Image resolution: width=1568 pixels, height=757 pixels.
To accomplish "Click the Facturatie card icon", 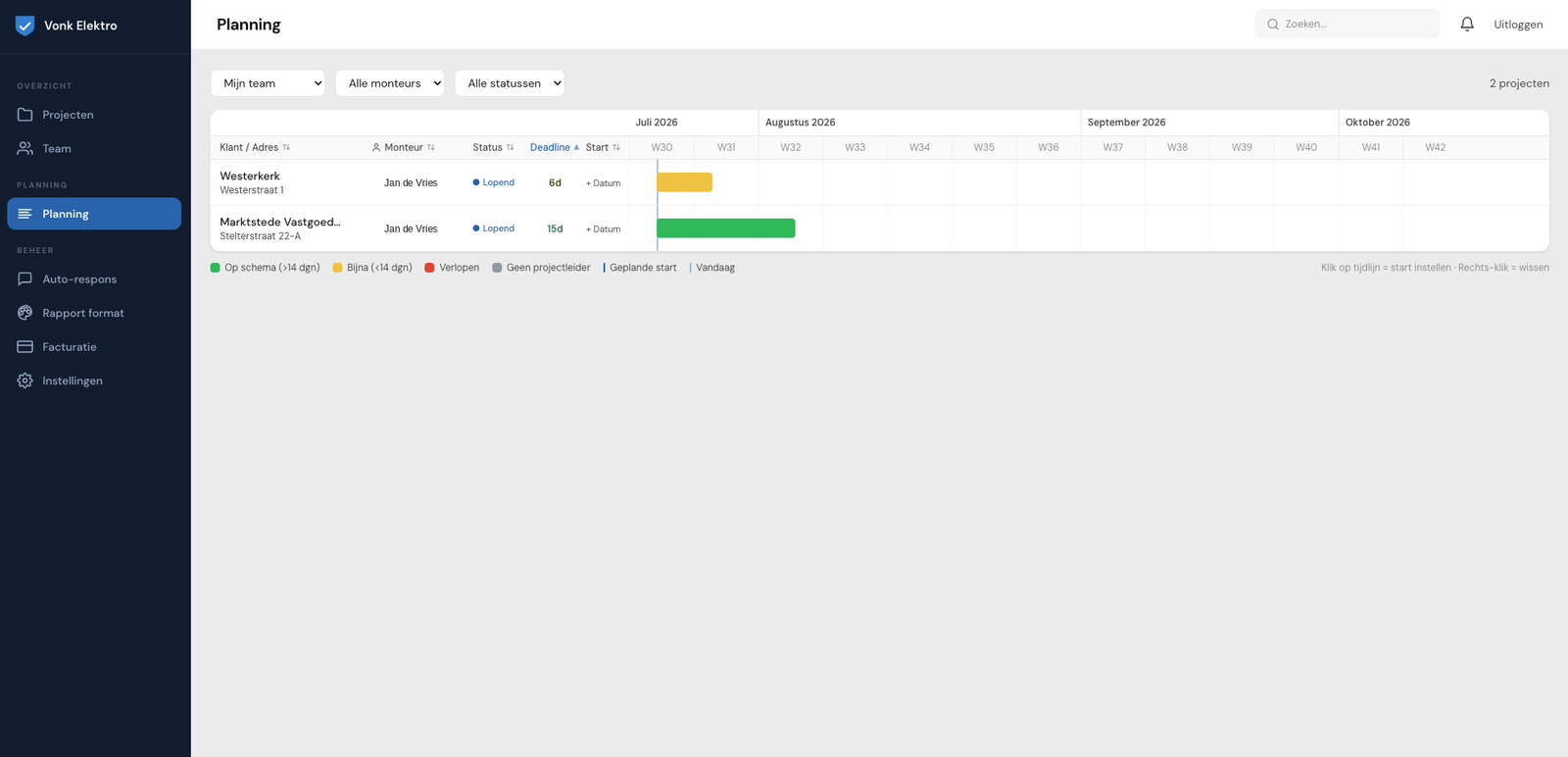I will point(25,347).
